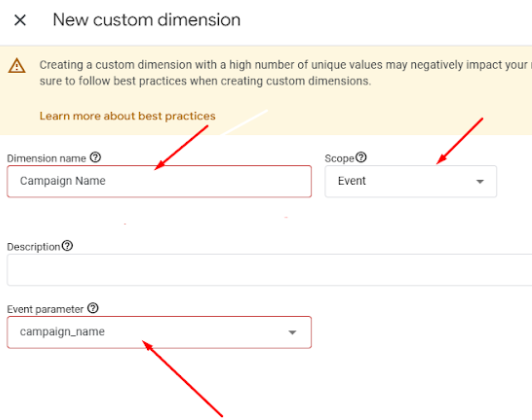Click the custom dimension warning message text

[x=285, y=73]
